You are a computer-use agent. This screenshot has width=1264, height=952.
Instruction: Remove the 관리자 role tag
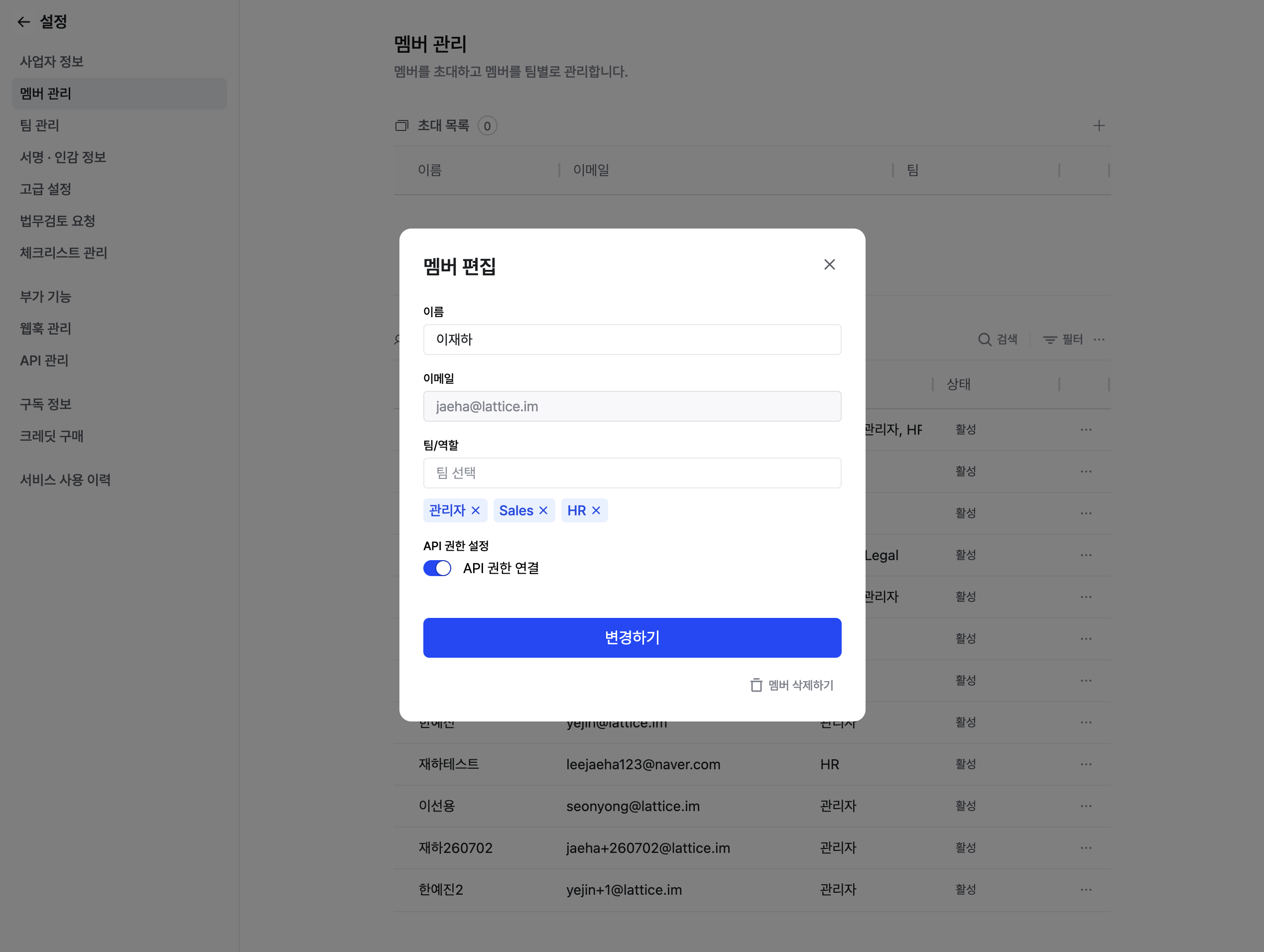[476, 510]
